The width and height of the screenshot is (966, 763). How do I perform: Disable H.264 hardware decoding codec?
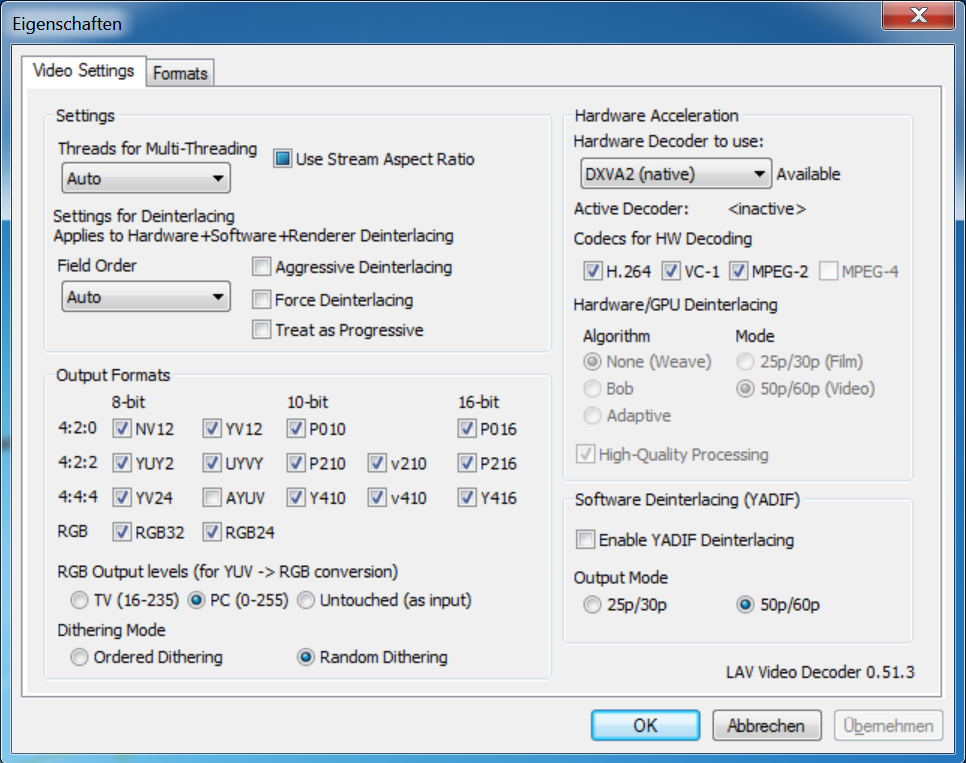592,271
